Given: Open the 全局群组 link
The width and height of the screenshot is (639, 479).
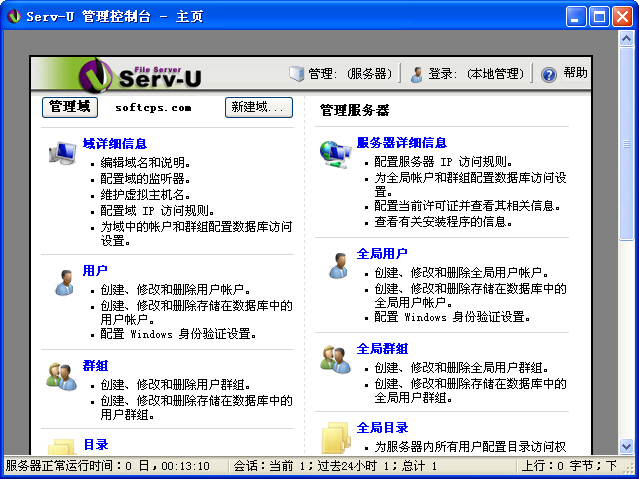Looking at the screenshot, I should click(382, 349).
